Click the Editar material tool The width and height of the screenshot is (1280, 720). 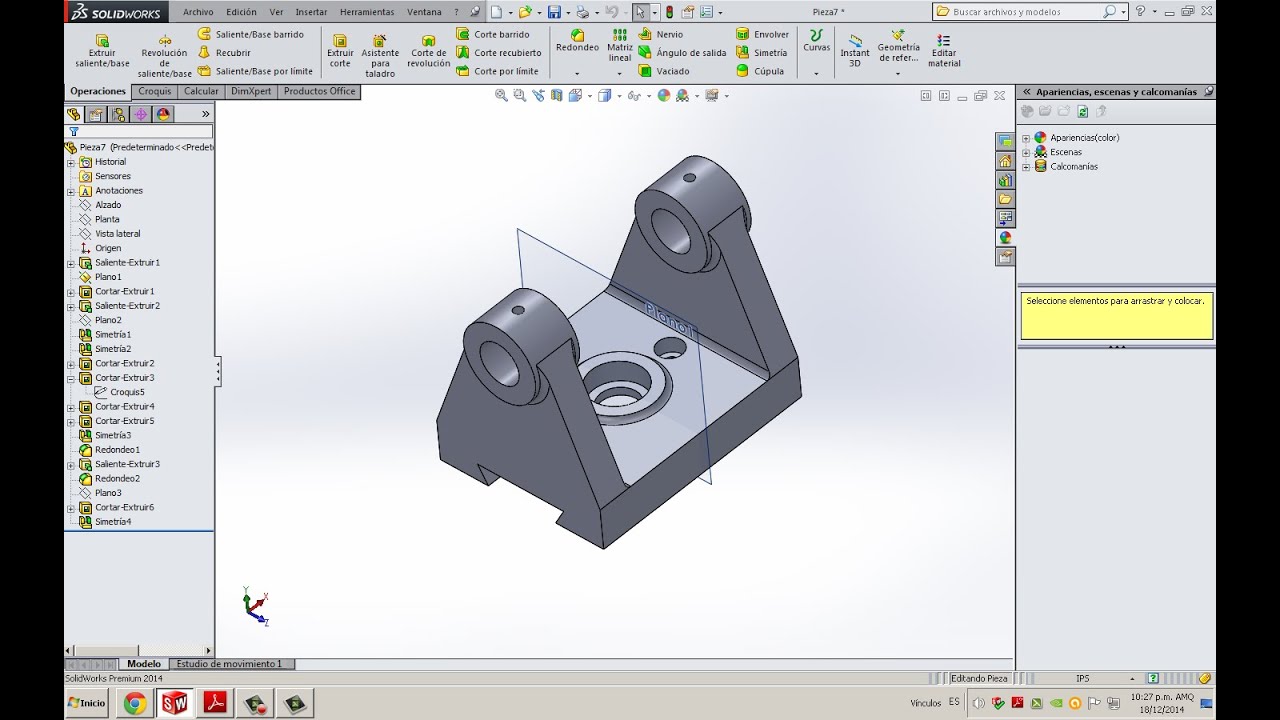[943, 51]
